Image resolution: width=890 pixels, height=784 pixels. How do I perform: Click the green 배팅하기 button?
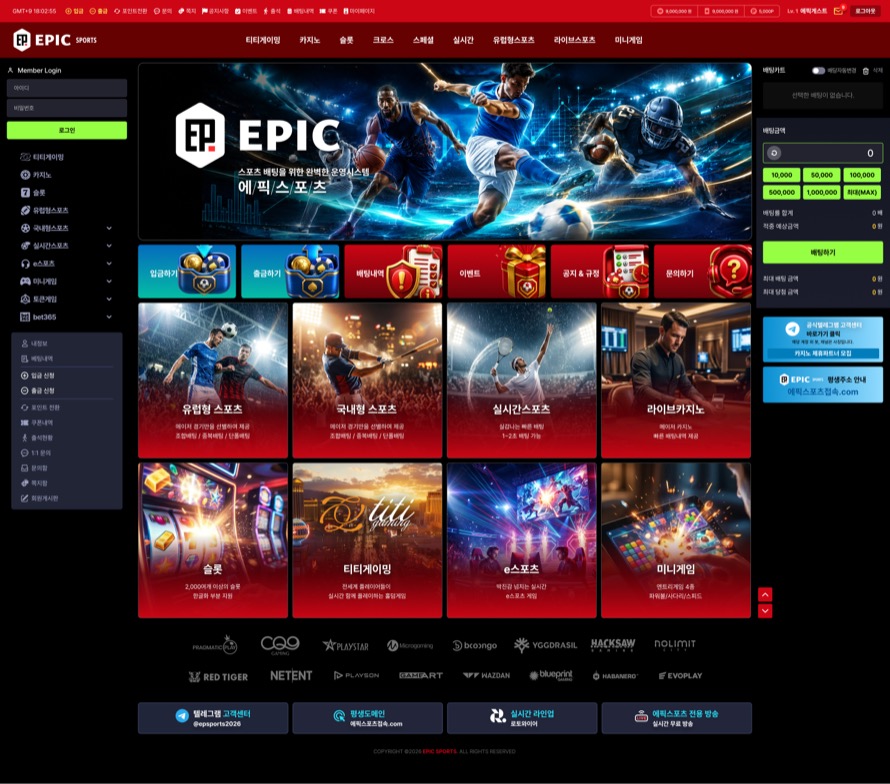822,252
